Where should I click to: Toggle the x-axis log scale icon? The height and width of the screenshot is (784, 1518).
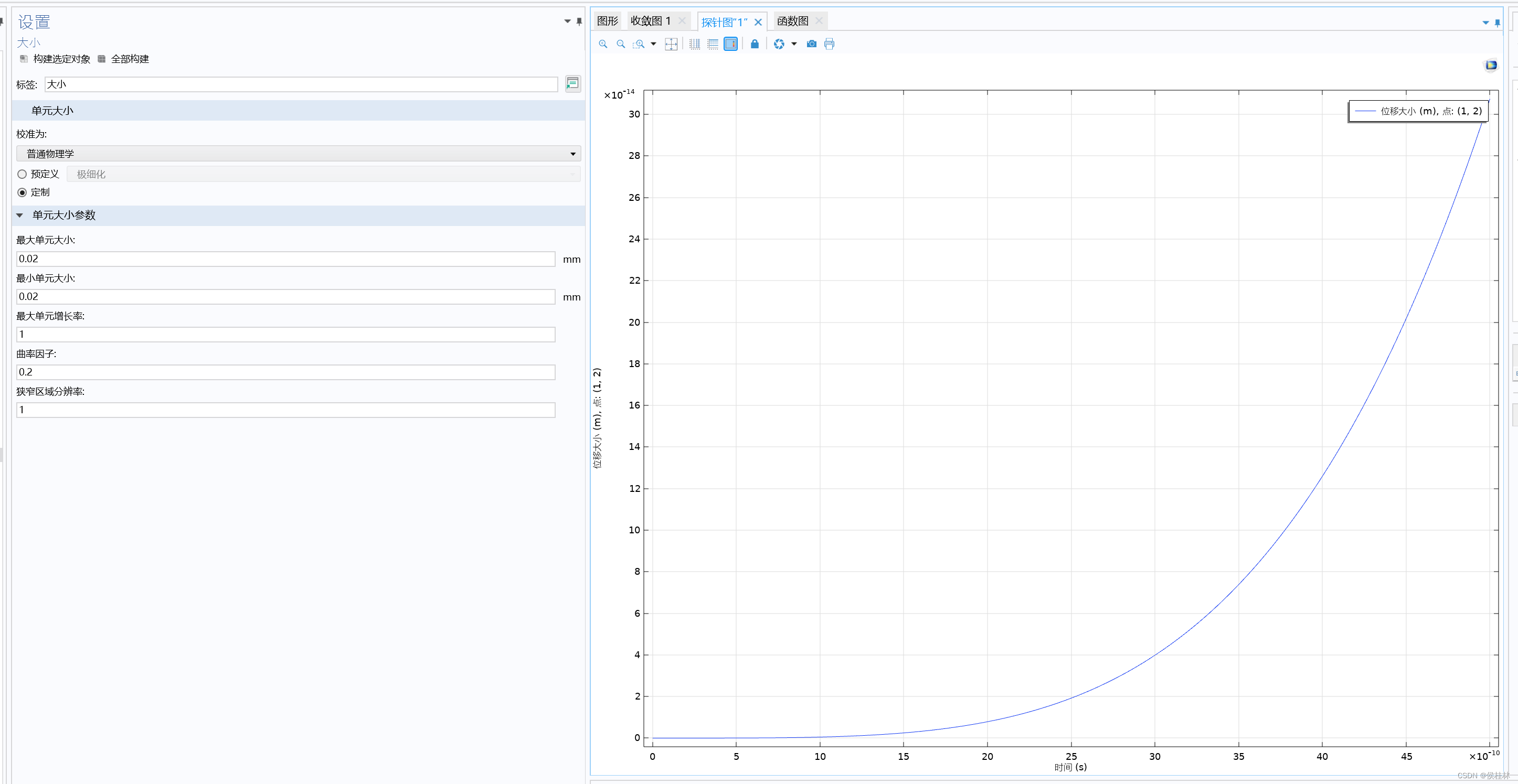click(x=695, y=44)
